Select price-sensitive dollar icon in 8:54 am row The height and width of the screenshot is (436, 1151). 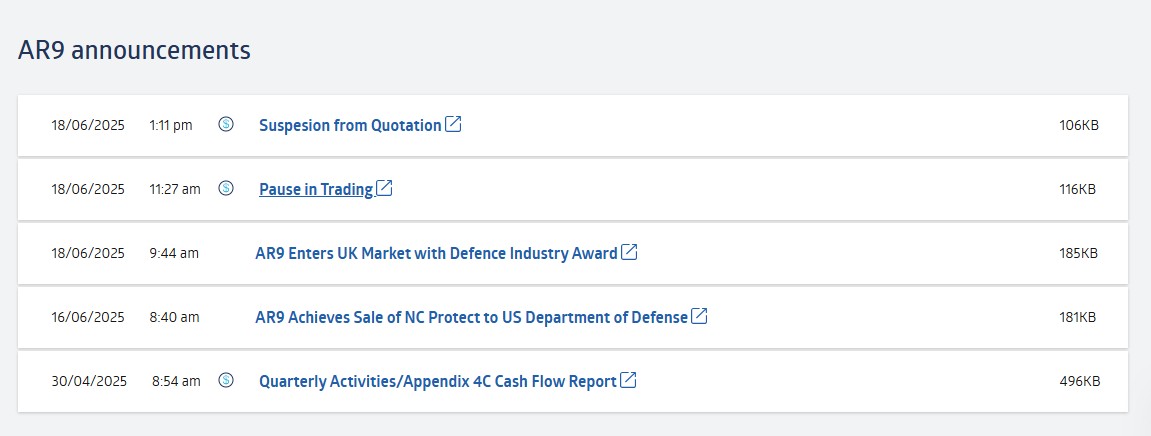(226, 380)
